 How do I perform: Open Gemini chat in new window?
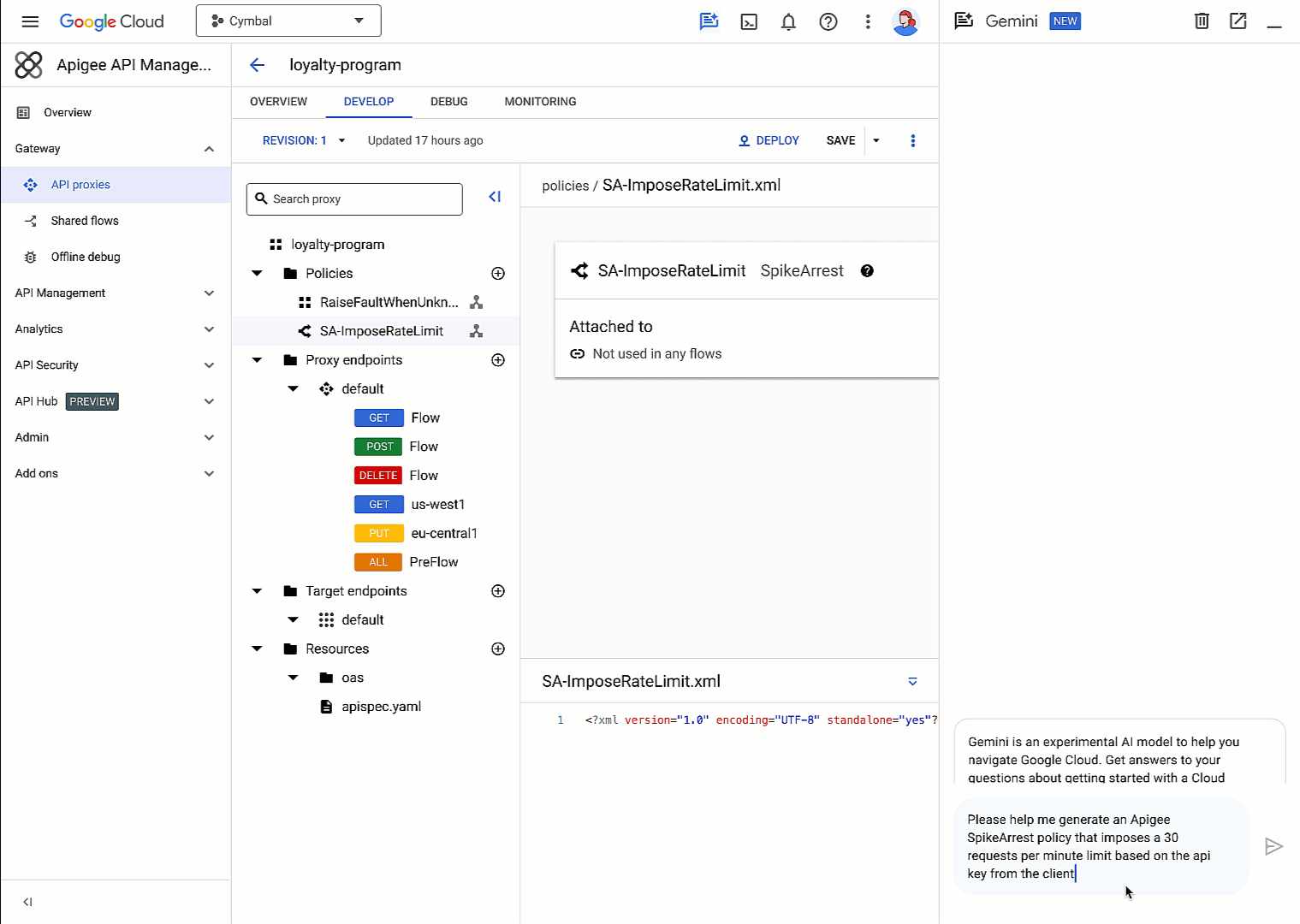[x=1238, y=21]
